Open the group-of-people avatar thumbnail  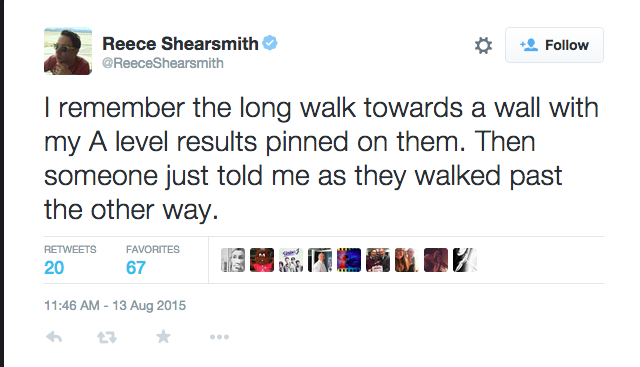(x=291, y=260)
